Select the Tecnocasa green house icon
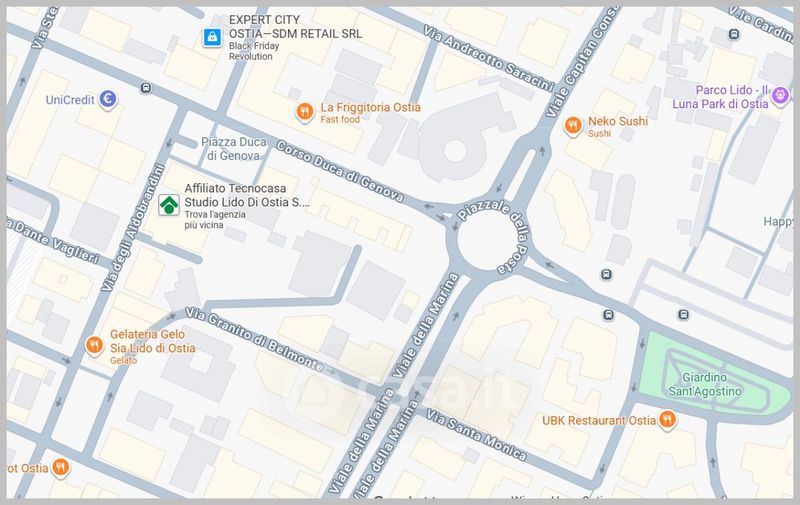Screen dimensions: 800x505 point(168,205)
